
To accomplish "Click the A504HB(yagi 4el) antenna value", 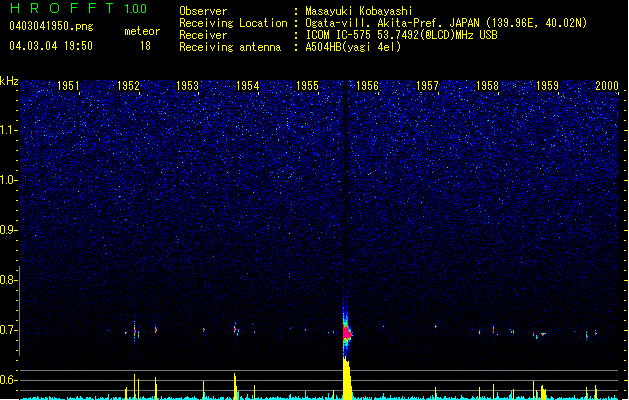I will point(353,47).
